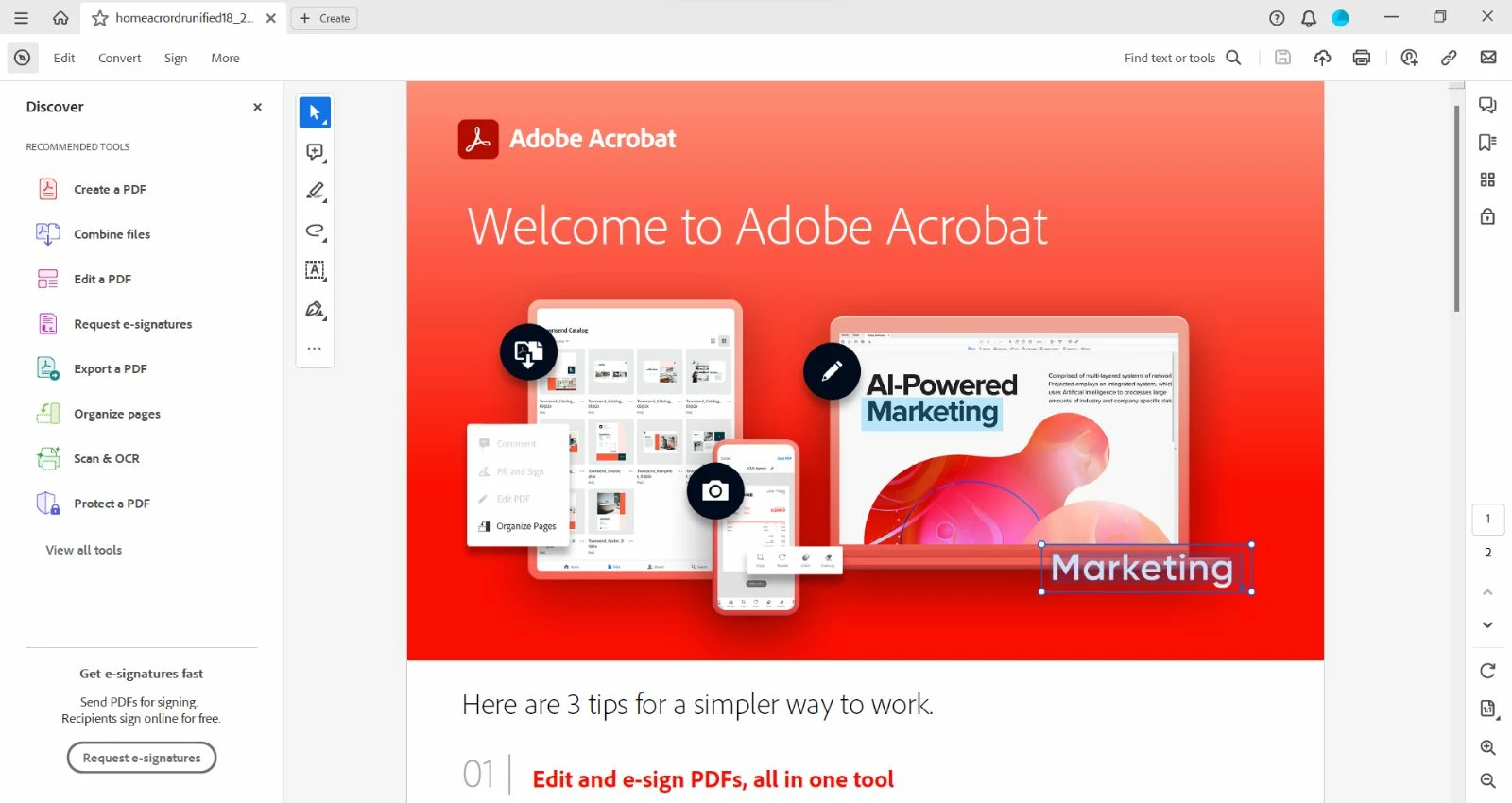Activate the Add text box tool
This screenshot has height=803, width=1512.
pos(315,271)
